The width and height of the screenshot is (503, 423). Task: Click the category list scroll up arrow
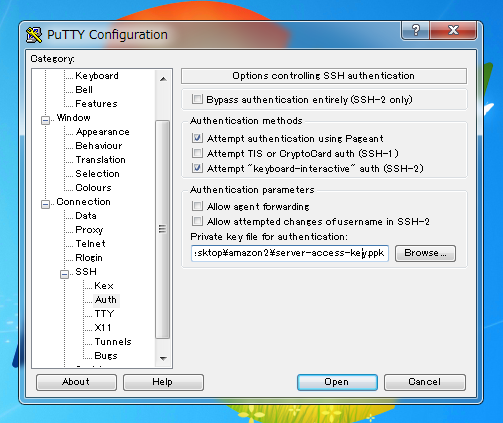(163, 79)
